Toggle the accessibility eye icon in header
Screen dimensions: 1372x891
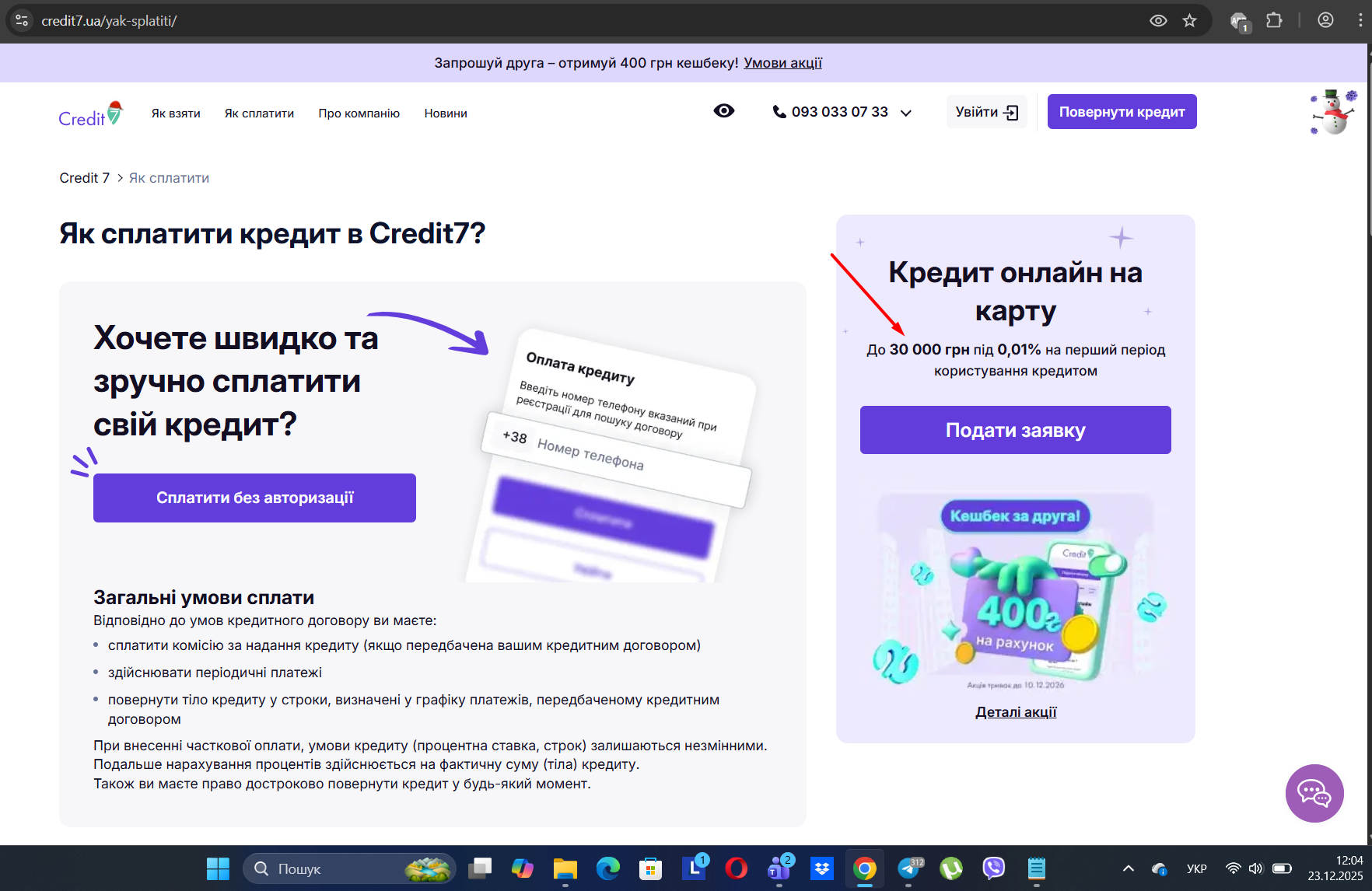(724, 111)
